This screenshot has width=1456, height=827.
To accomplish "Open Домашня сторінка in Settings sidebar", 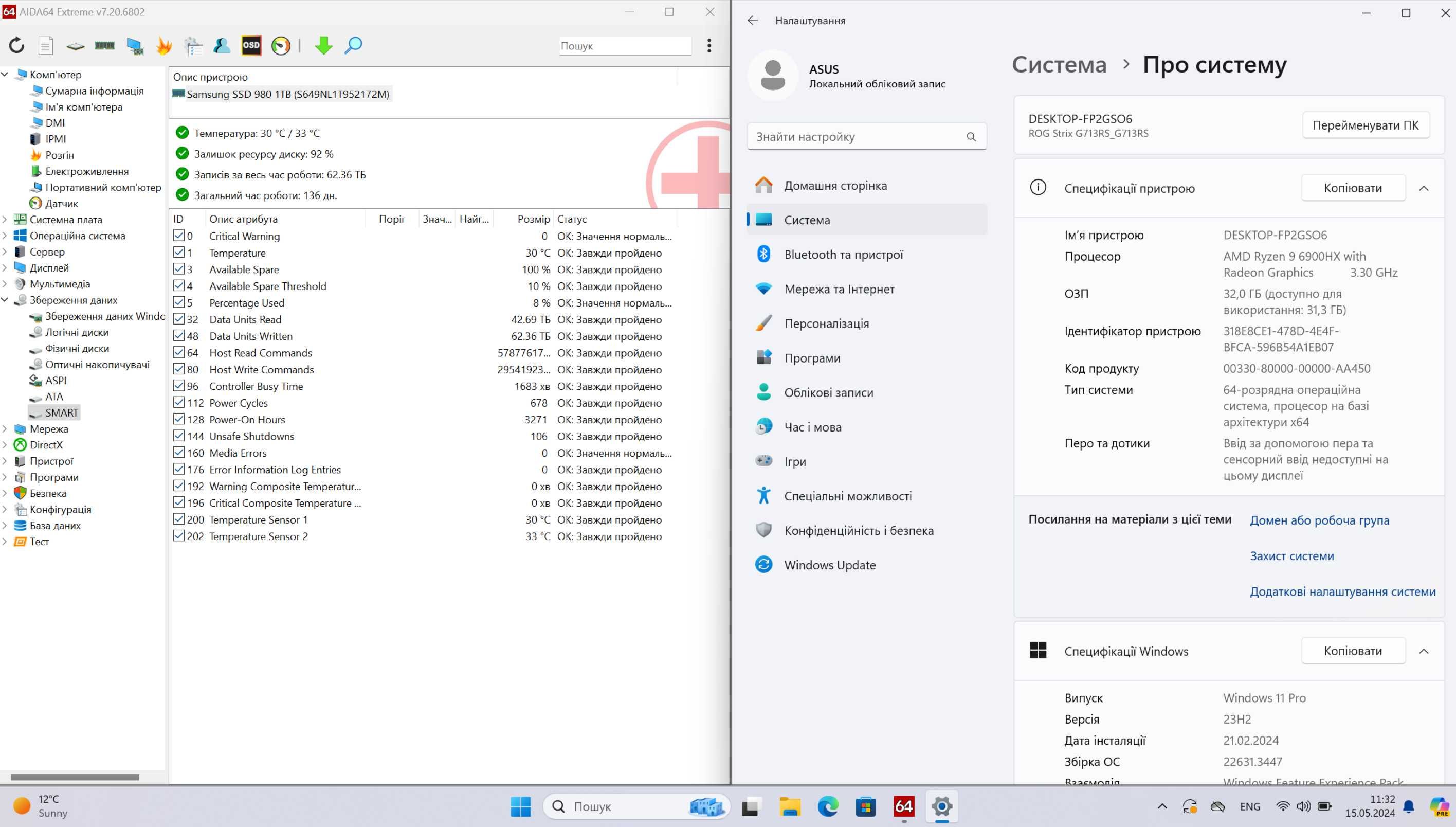I will [x=867, y=185].
